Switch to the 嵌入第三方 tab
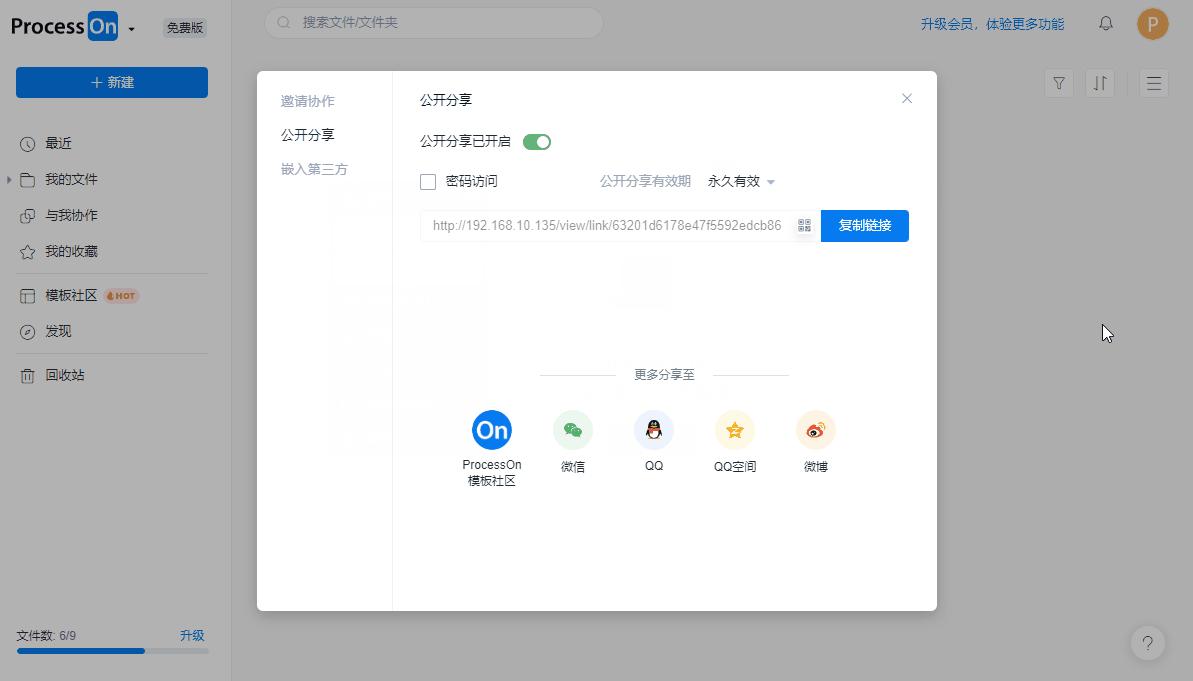1193x681 pixels. (314, 169)
